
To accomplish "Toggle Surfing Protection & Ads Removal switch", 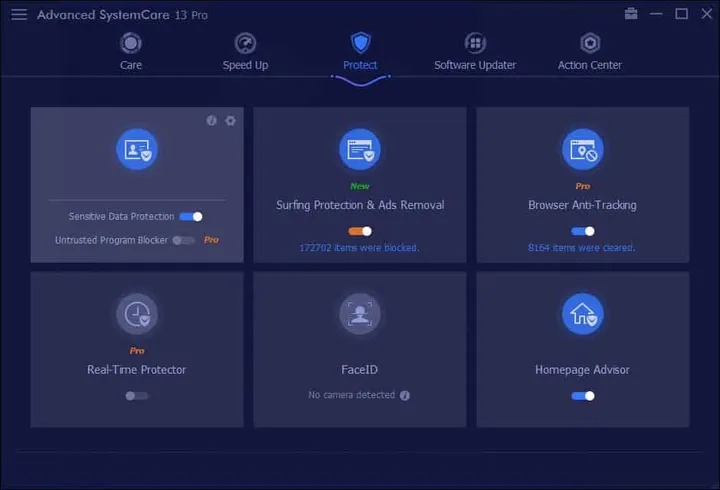I will pyautogui.click(x=360, y=231).
